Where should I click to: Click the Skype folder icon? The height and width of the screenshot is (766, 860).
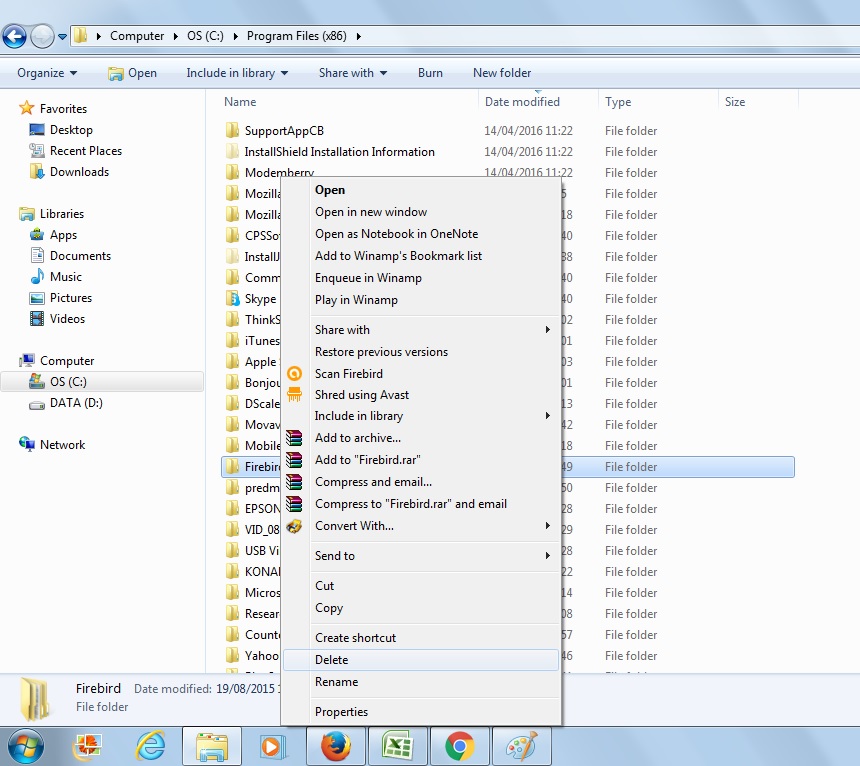point(233,298)
